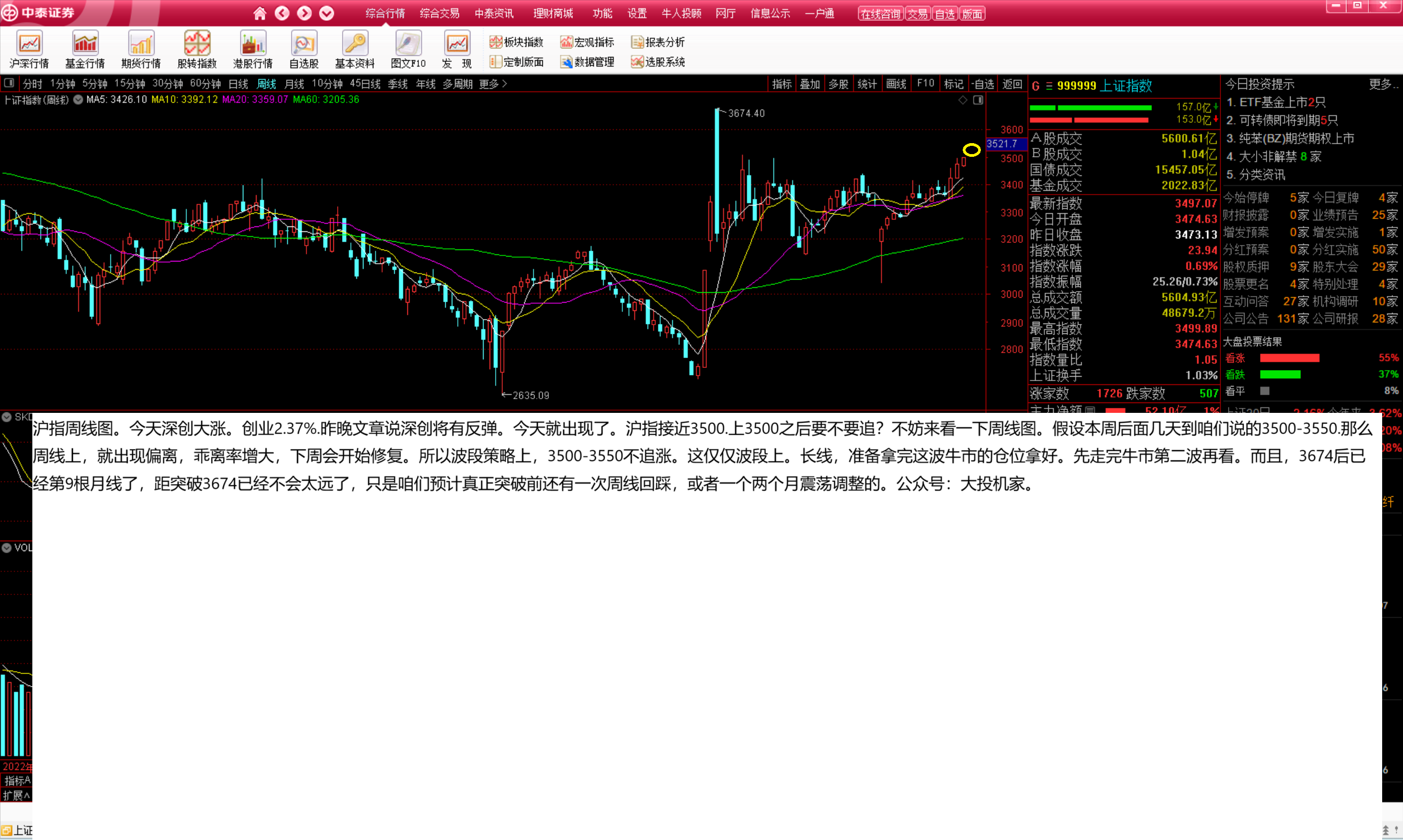The width and height of the screenshot is (1403, 840).
Task: Expand the VOL indicator dropdown
Action: pos(7,547)
